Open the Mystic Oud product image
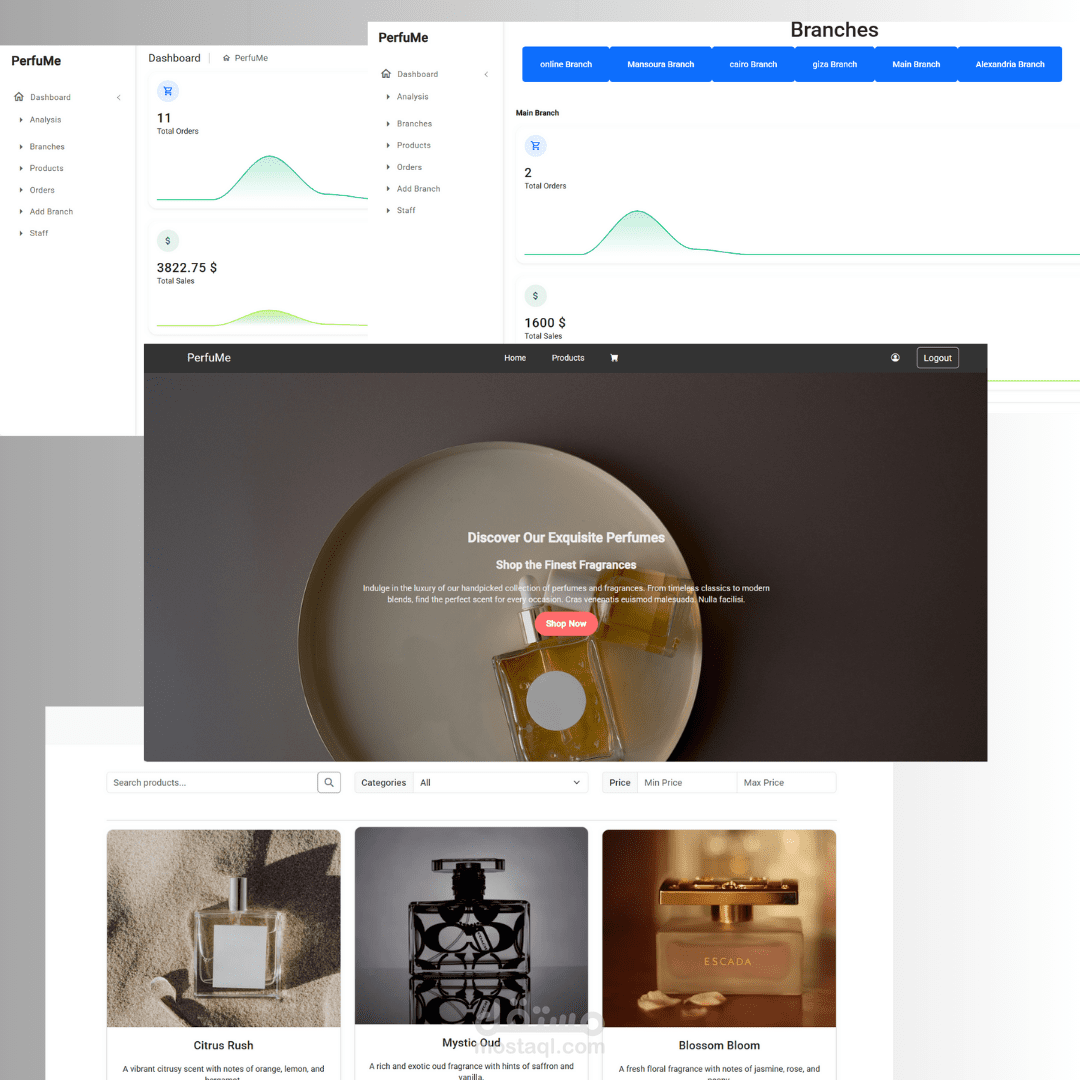The width and height of the screenshot is (1080, 1080). (471, 926)
